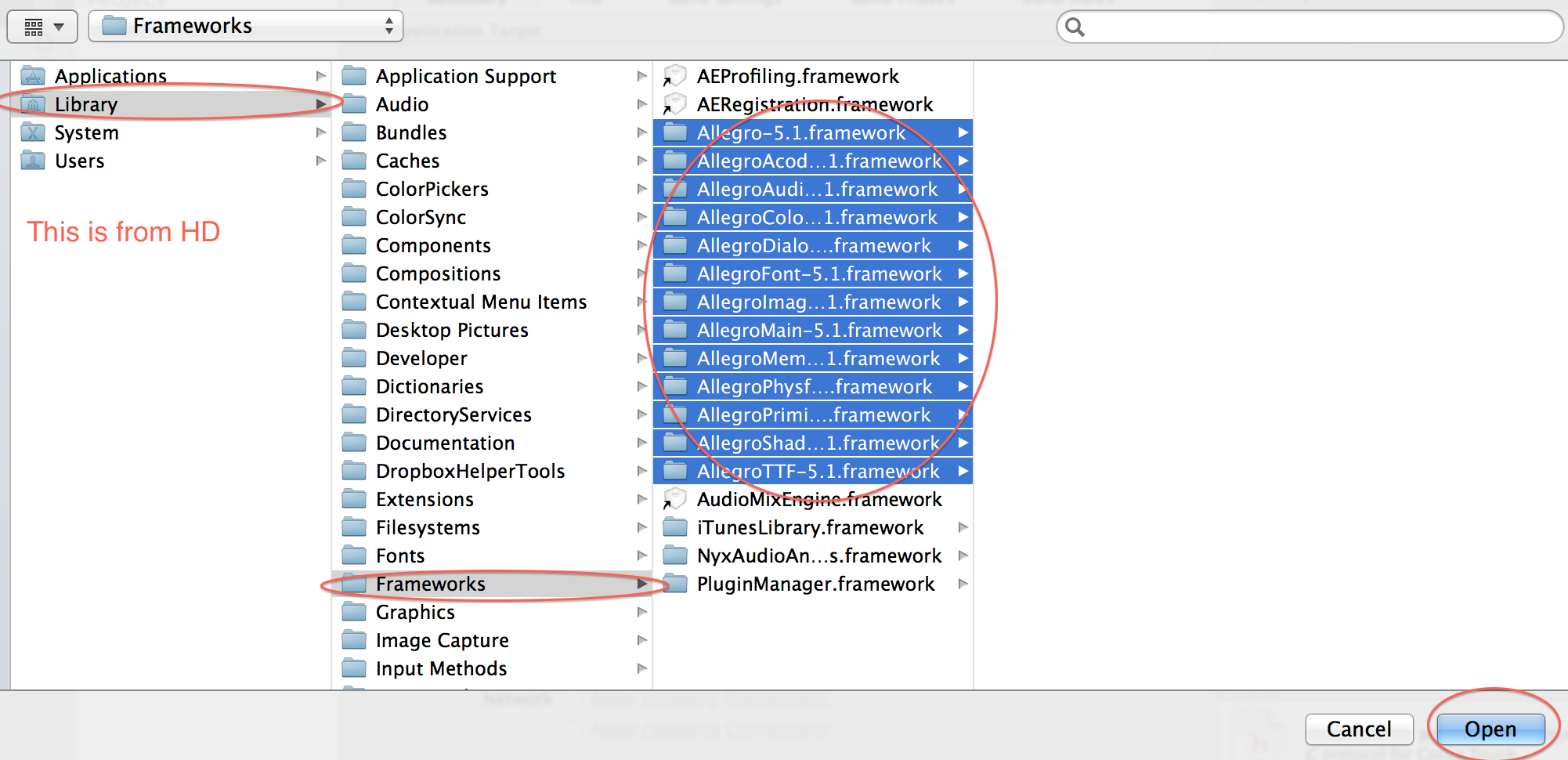Click the AudioMixEngine.framework alias icon

point(674,499)
